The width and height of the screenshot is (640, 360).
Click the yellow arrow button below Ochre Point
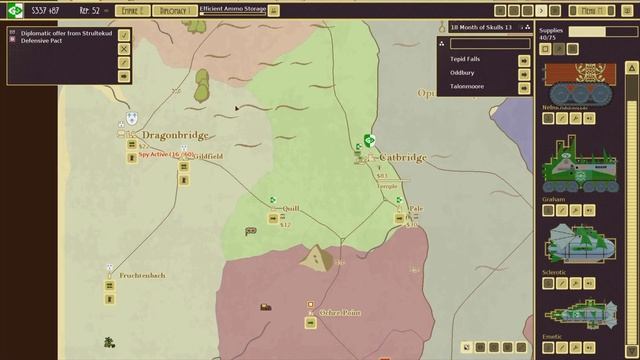click(x=311, y=323)
